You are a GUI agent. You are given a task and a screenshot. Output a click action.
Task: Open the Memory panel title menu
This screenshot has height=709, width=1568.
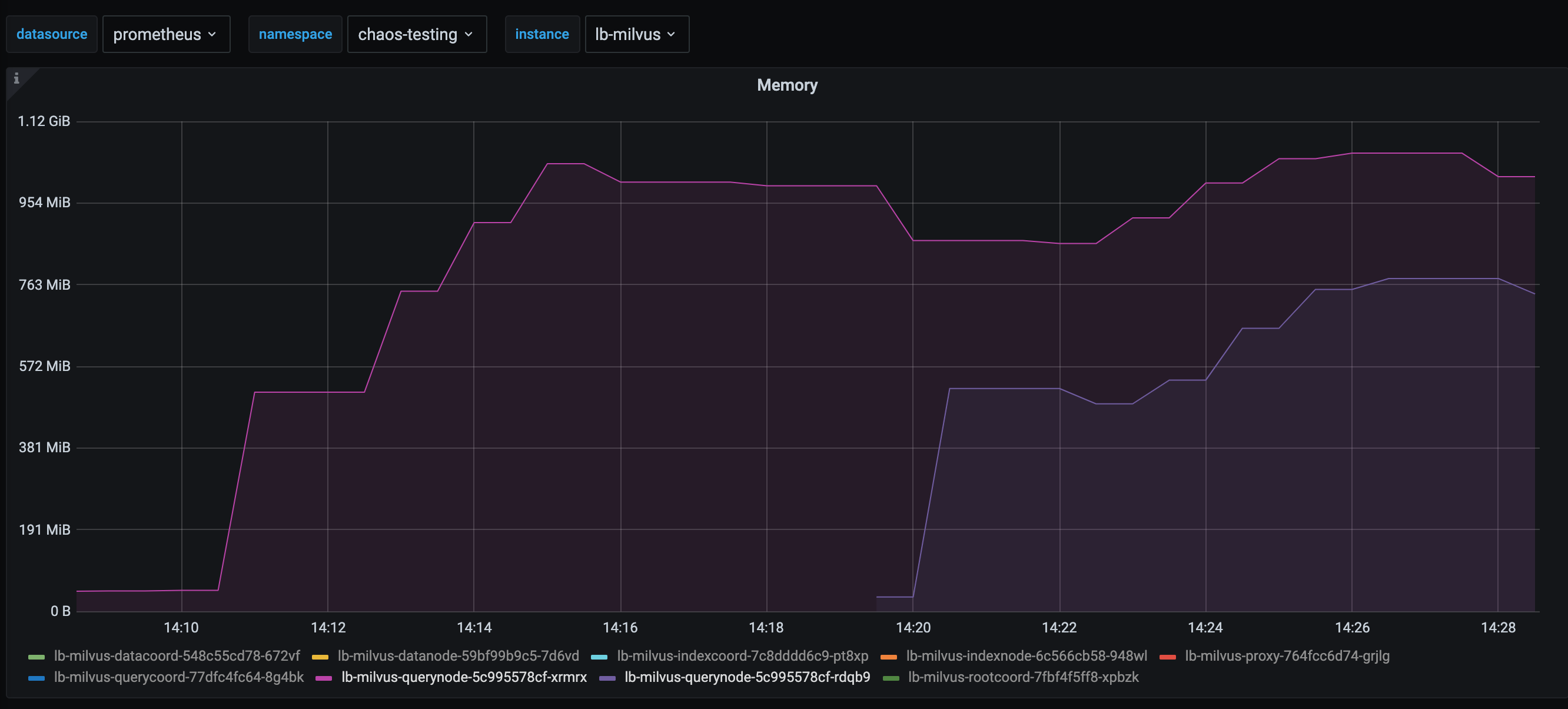pyautogui.click(x=786, y=85)
